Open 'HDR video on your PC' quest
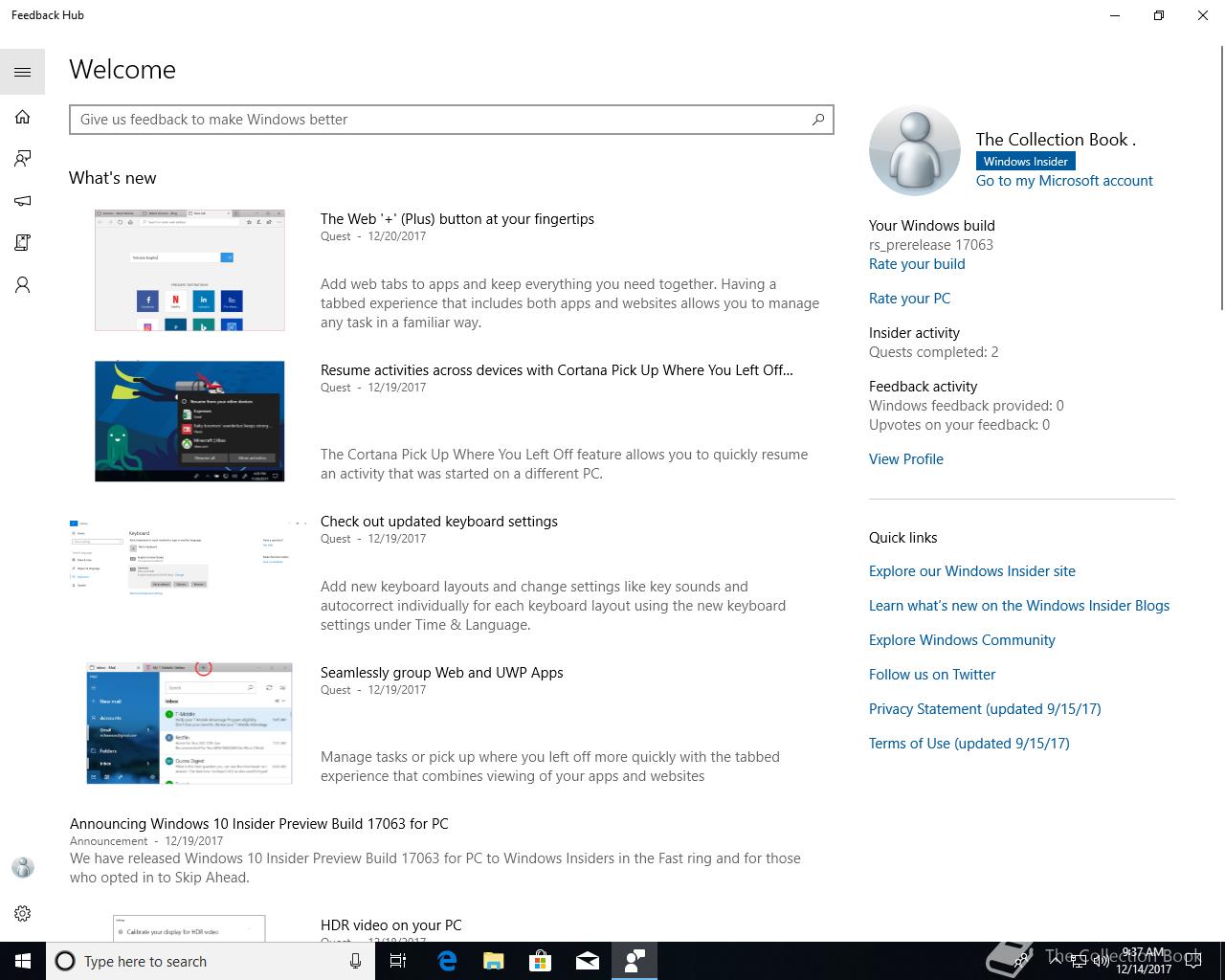Image resolution: width=1225 pixels, height=980 pixels. pyautogui.click(x=391, y=925)
